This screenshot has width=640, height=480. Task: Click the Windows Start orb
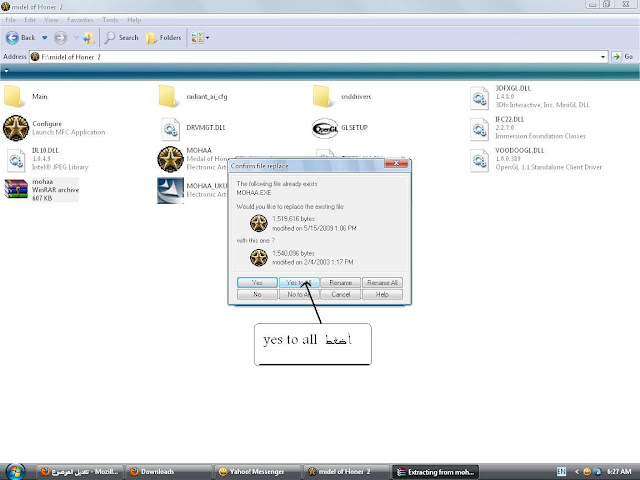point(16,471)
